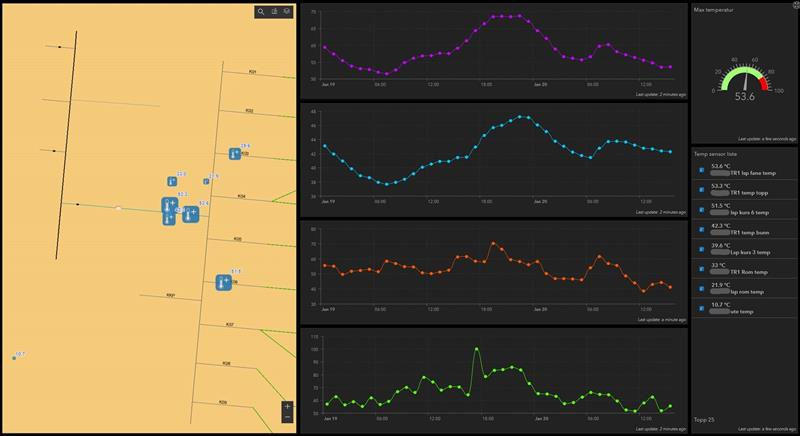Viewport: 800px width, 436px height.
Task: Select list row 'lsp rom temp'
Action: [744, 289]
